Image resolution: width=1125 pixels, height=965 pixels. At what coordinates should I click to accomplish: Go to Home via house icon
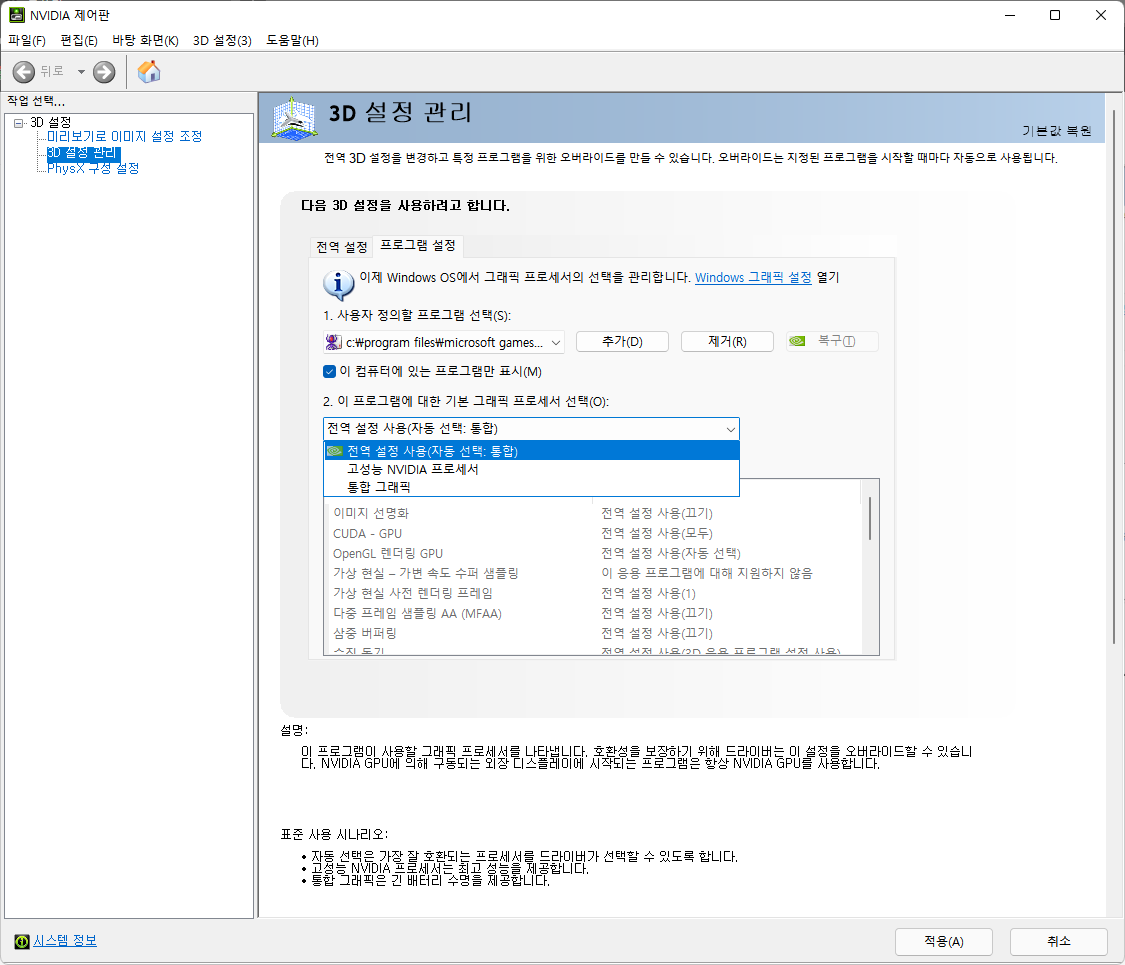pyautogui.click(x=149, y=72)
